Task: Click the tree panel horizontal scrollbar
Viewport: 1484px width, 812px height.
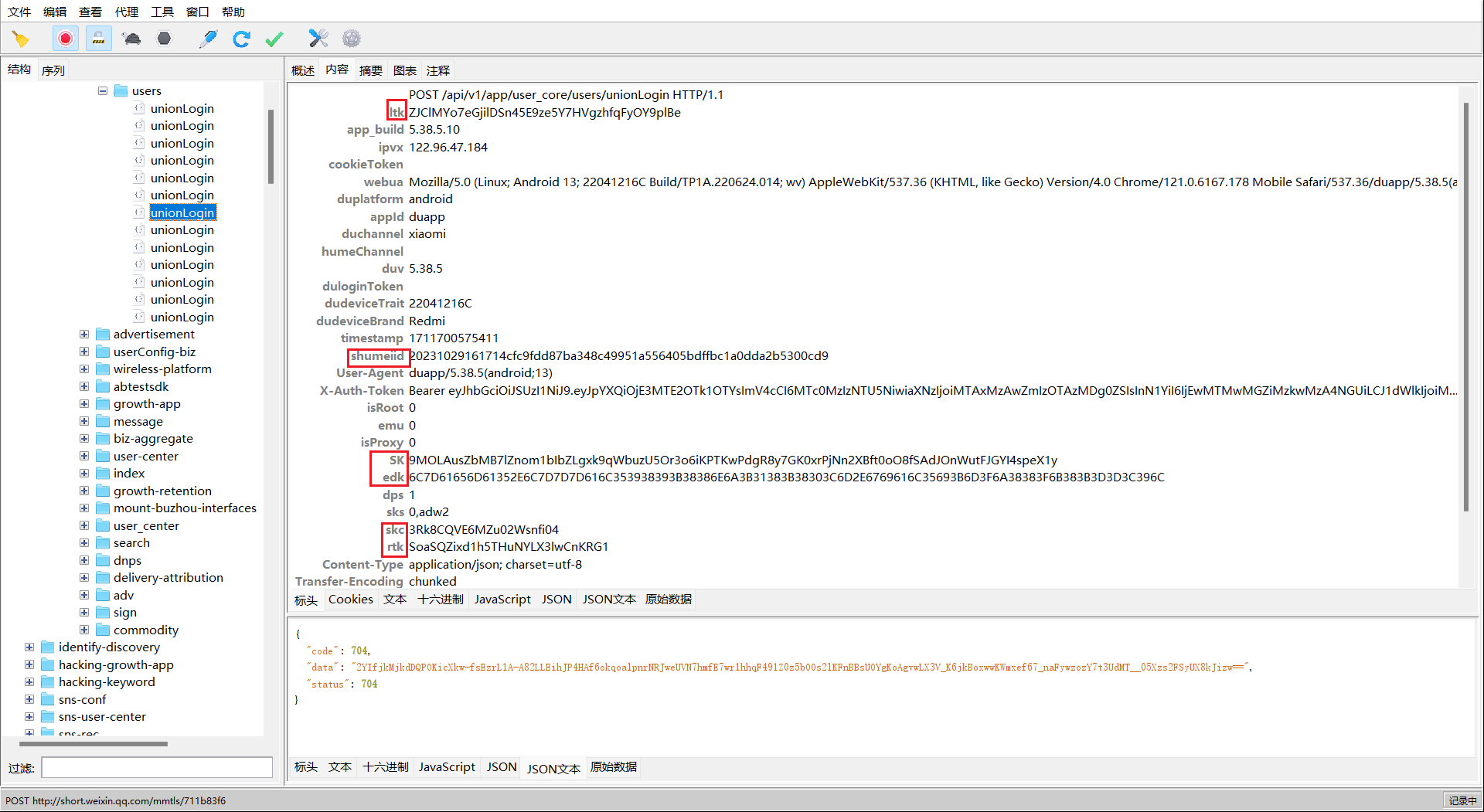Action: coord(93,744)
